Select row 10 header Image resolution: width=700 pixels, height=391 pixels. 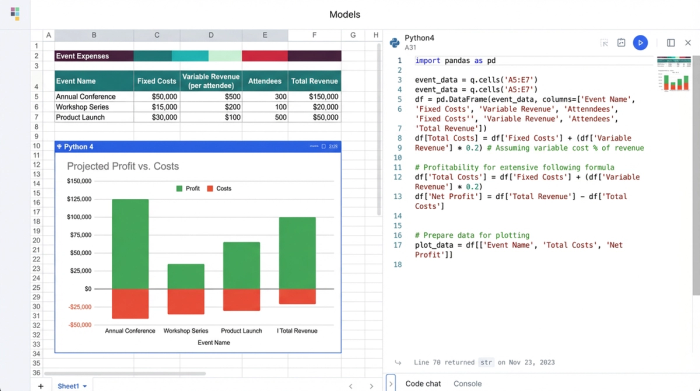(37, 146)
